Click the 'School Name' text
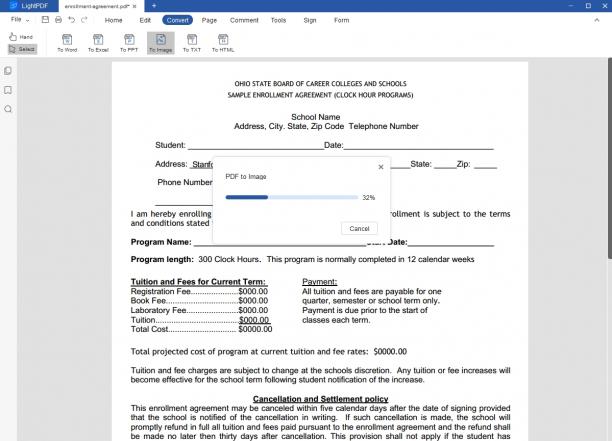Image resolution: width=612 pixels, height=441 pixels. (x=316, y=117)
